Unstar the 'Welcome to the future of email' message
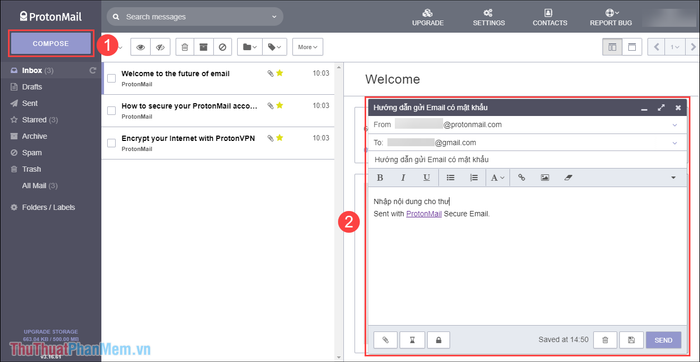 (x=280, y=73)
